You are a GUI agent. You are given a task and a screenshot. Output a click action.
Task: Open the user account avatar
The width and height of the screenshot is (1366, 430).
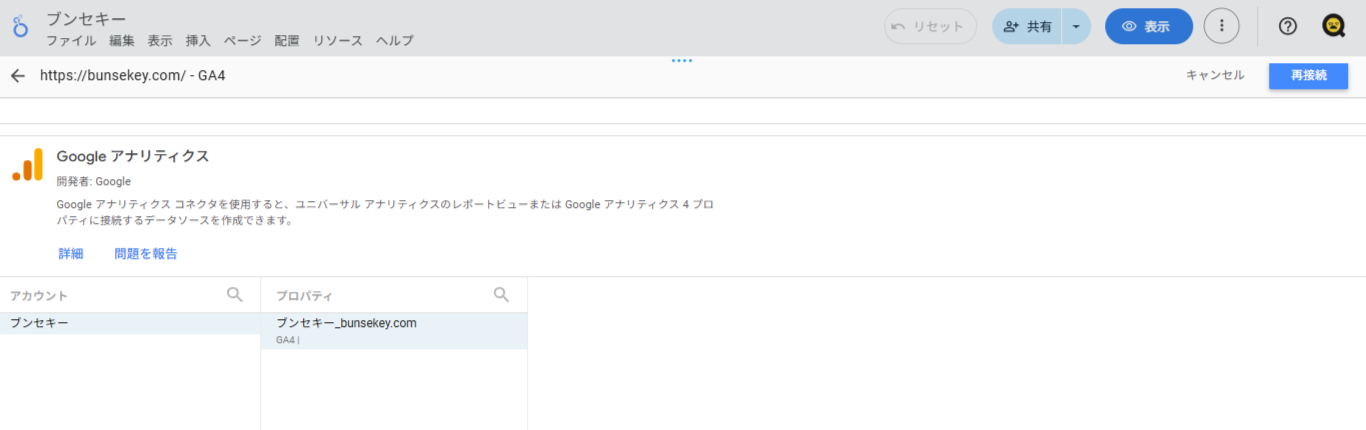tap(1334, 27)
